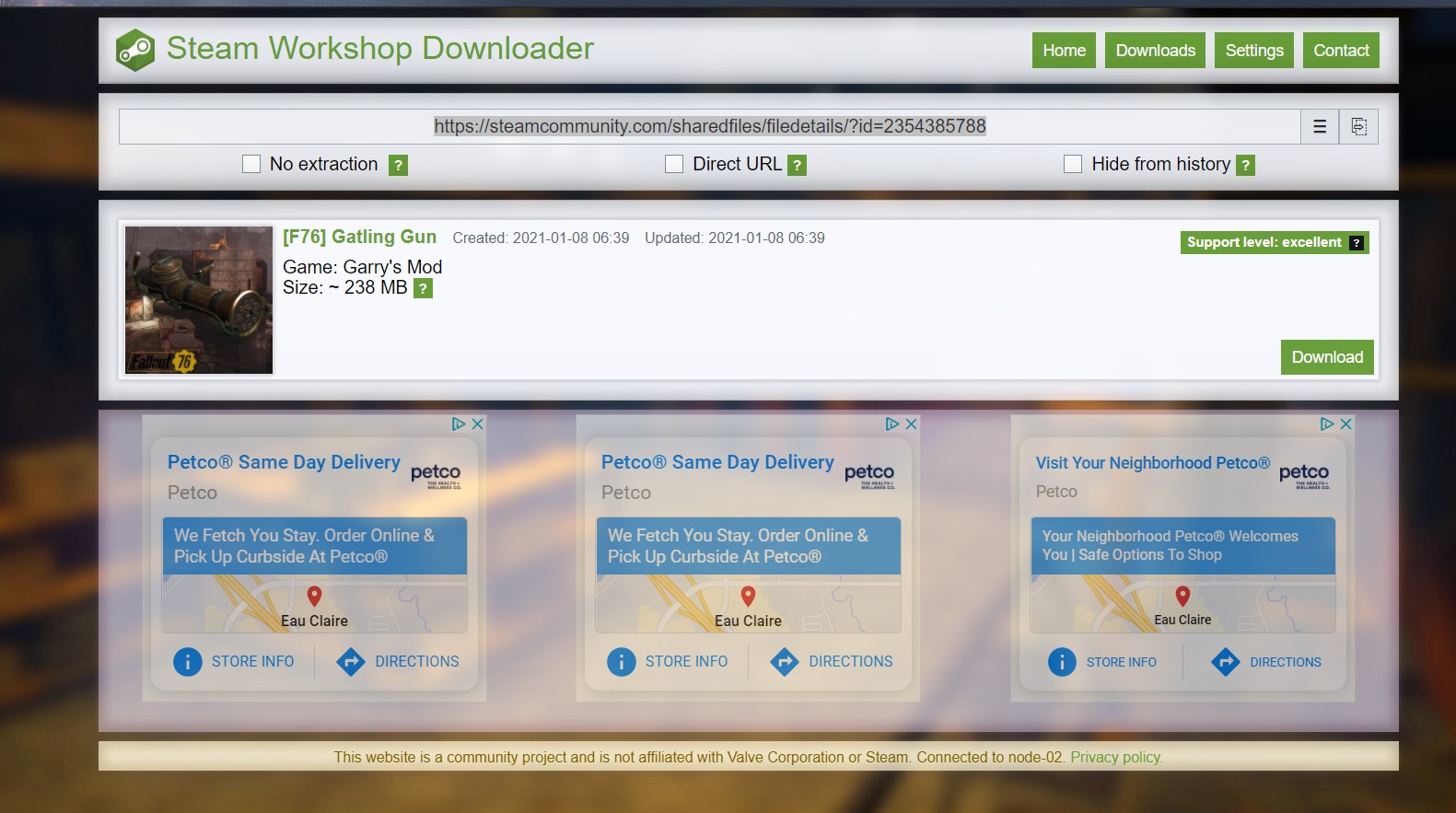The image size is (1456, 813).
Task: Open the Contact page
Action: click(x=1341, y=51)
